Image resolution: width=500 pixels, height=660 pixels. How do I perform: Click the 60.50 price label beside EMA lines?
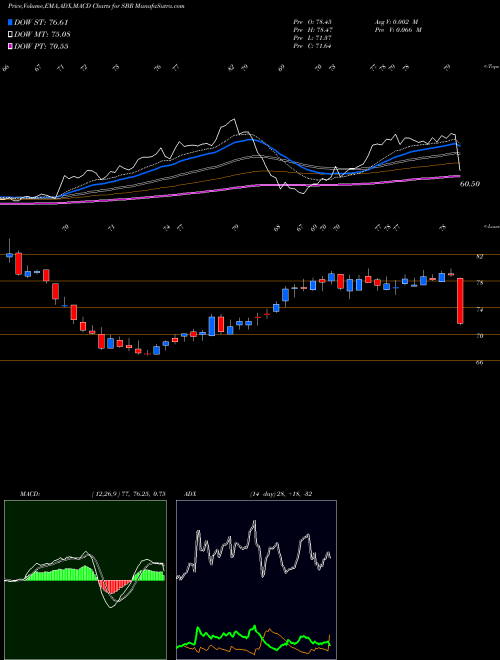click(470, 184)
